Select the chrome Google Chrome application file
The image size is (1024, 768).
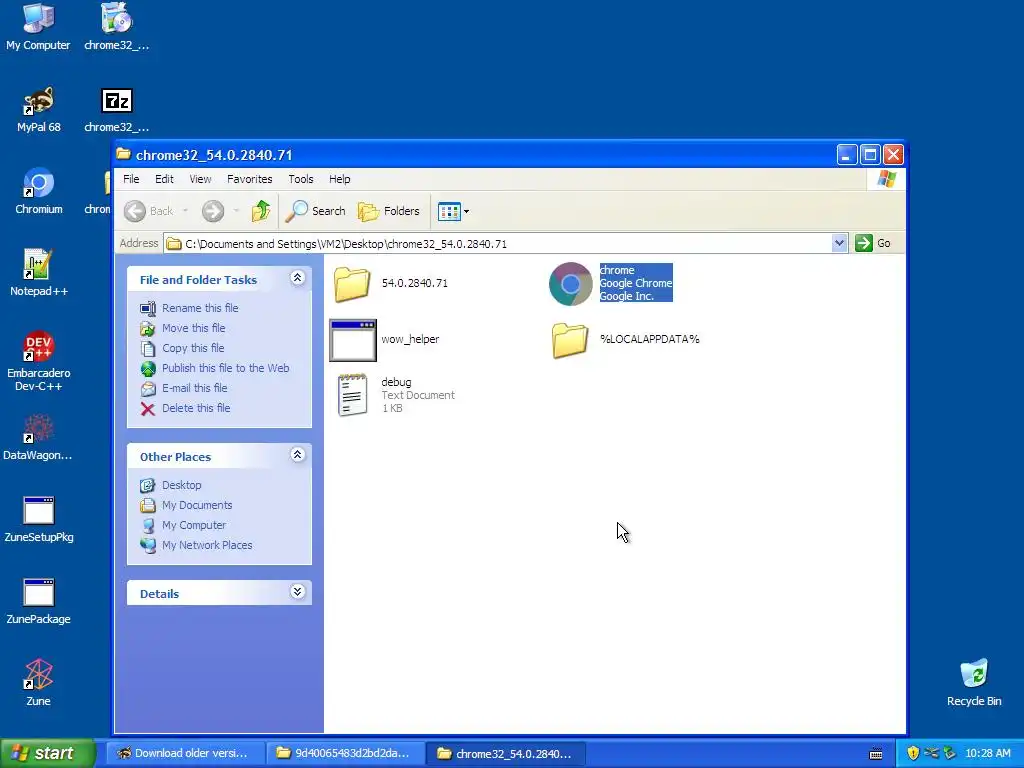[611, 283]
